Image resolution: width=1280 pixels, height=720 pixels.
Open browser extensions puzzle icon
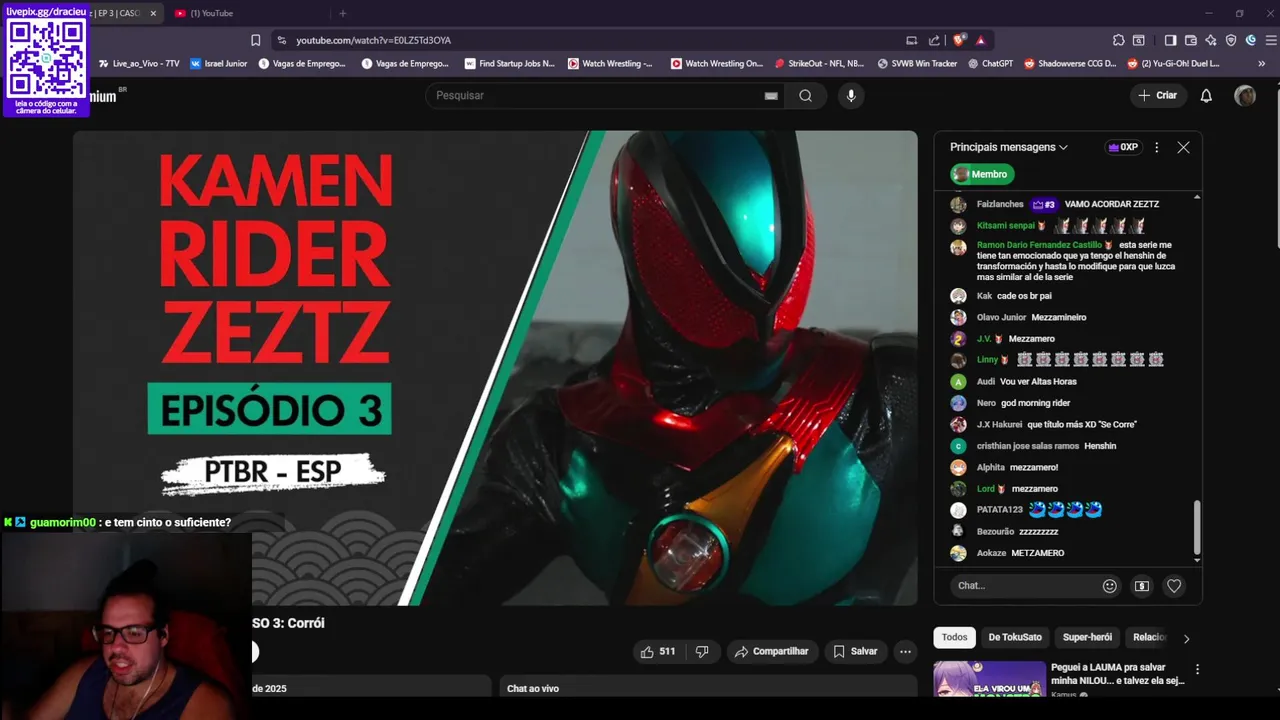[x=1118, y=40]
